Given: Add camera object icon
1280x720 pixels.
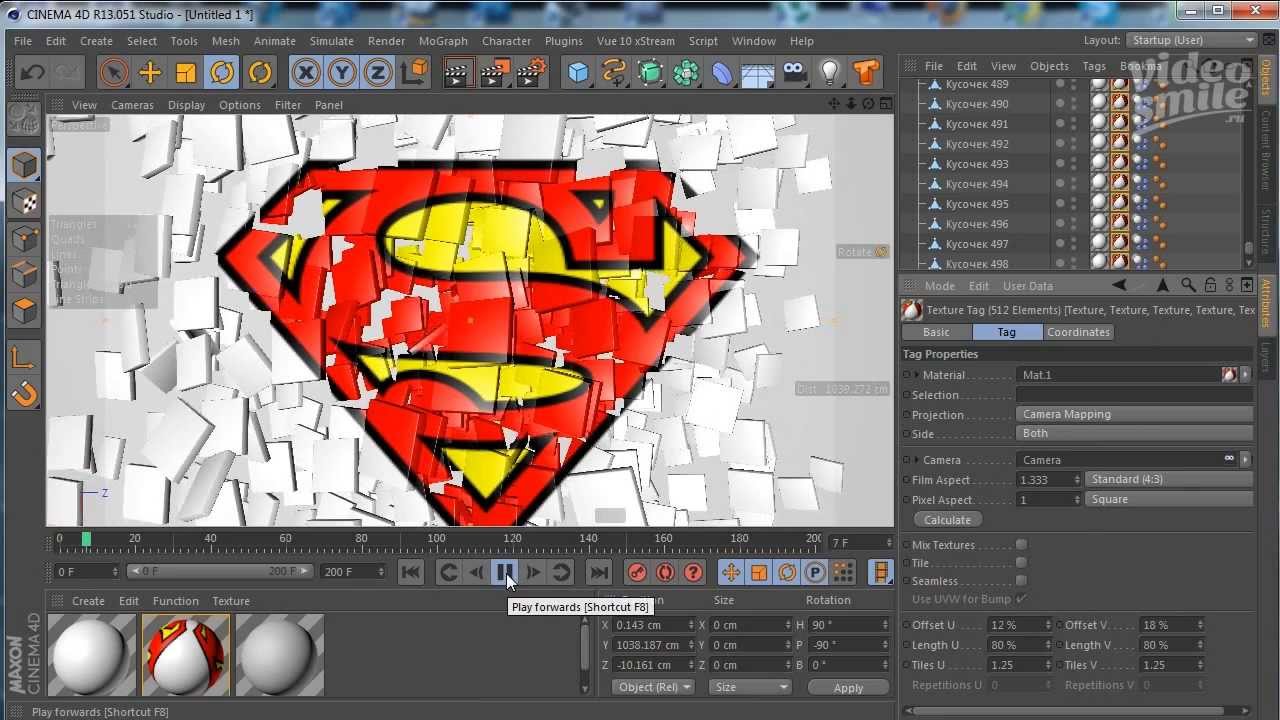Looking at the screenshot, I should click(x=794, y=72).
